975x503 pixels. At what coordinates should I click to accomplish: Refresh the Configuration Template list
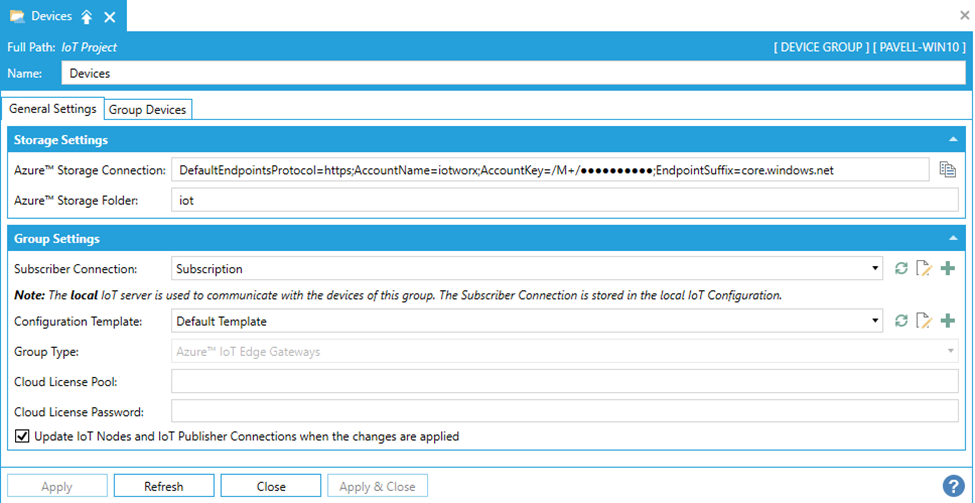[x=901, y=321]
